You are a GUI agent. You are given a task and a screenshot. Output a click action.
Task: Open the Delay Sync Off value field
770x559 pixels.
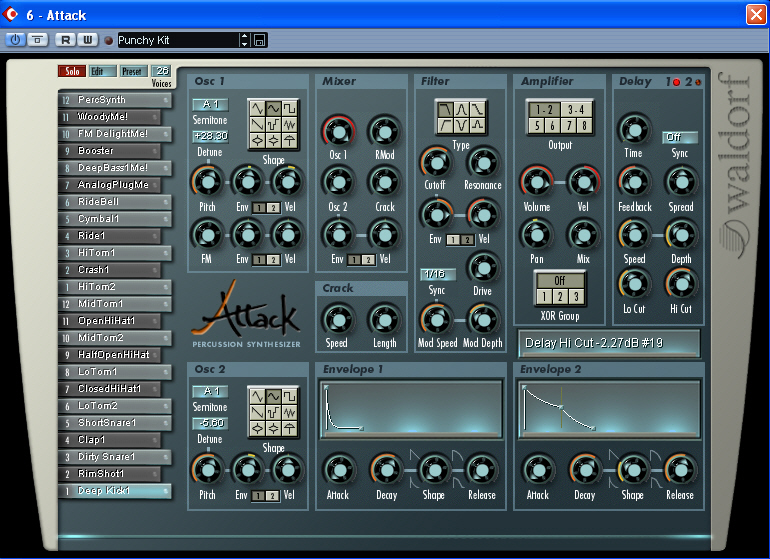click(680, 137)
